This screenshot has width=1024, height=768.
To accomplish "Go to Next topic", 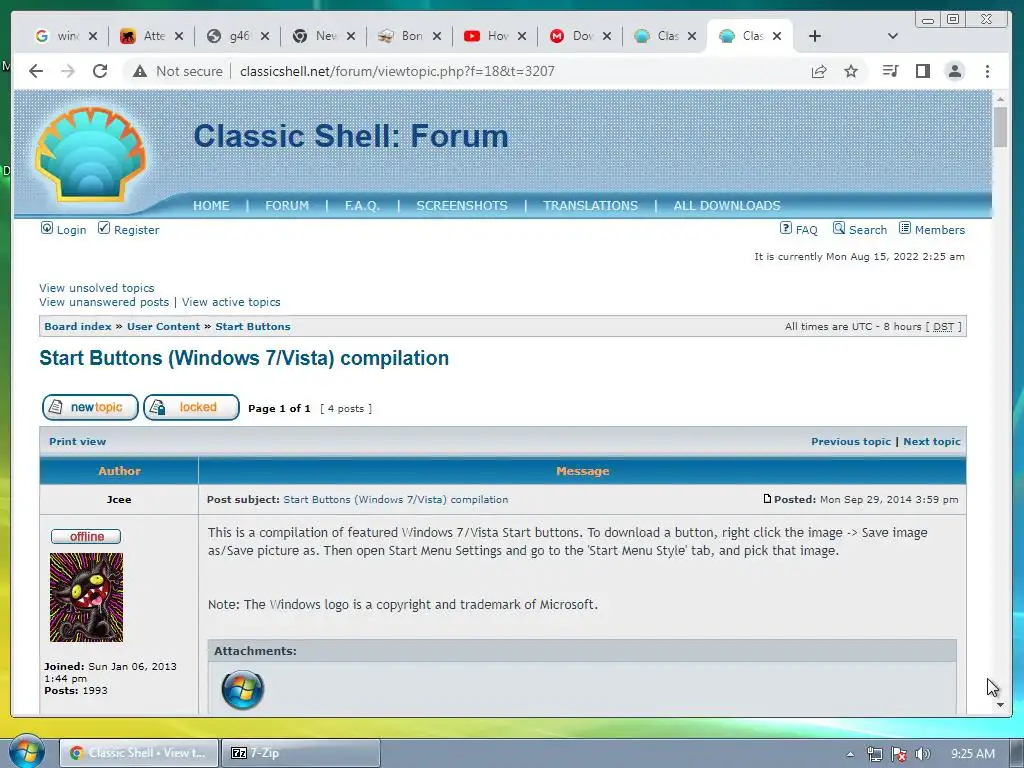I will [x=932, y=441].
